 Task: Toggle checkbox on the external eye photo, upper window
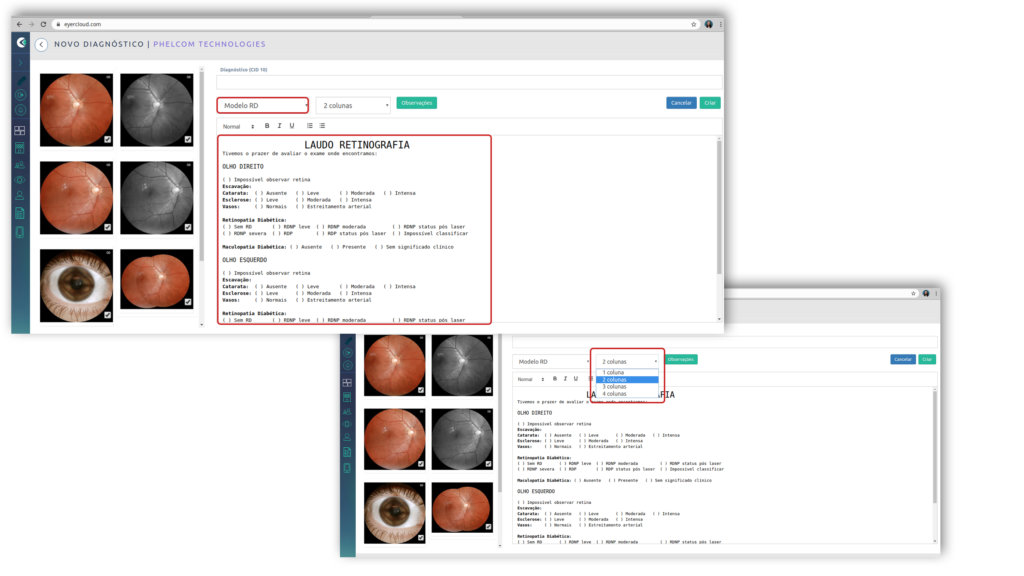tap(108, 315)
